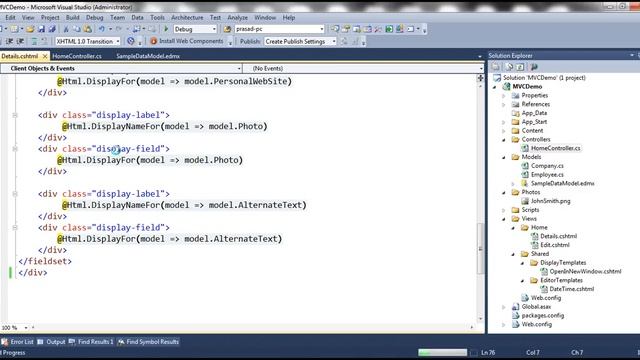Viewport: 640px width, 360px height.
Task: Collapse the Views folder node
Action: tap(504, 219)
